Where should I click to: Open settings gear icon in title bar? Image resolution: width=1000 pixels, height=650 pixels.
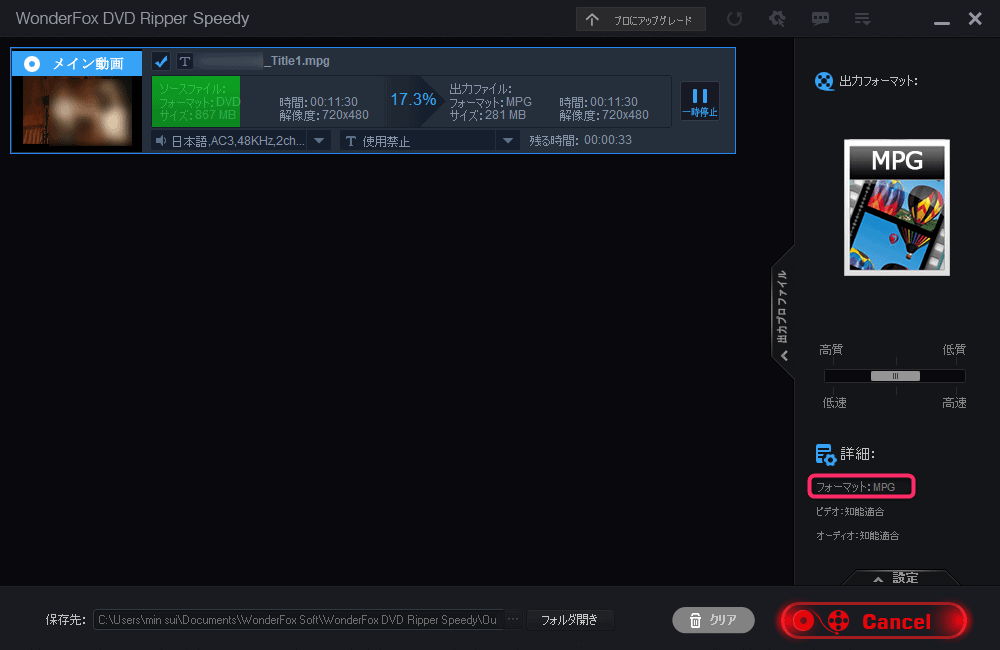(x=777, y=19)
